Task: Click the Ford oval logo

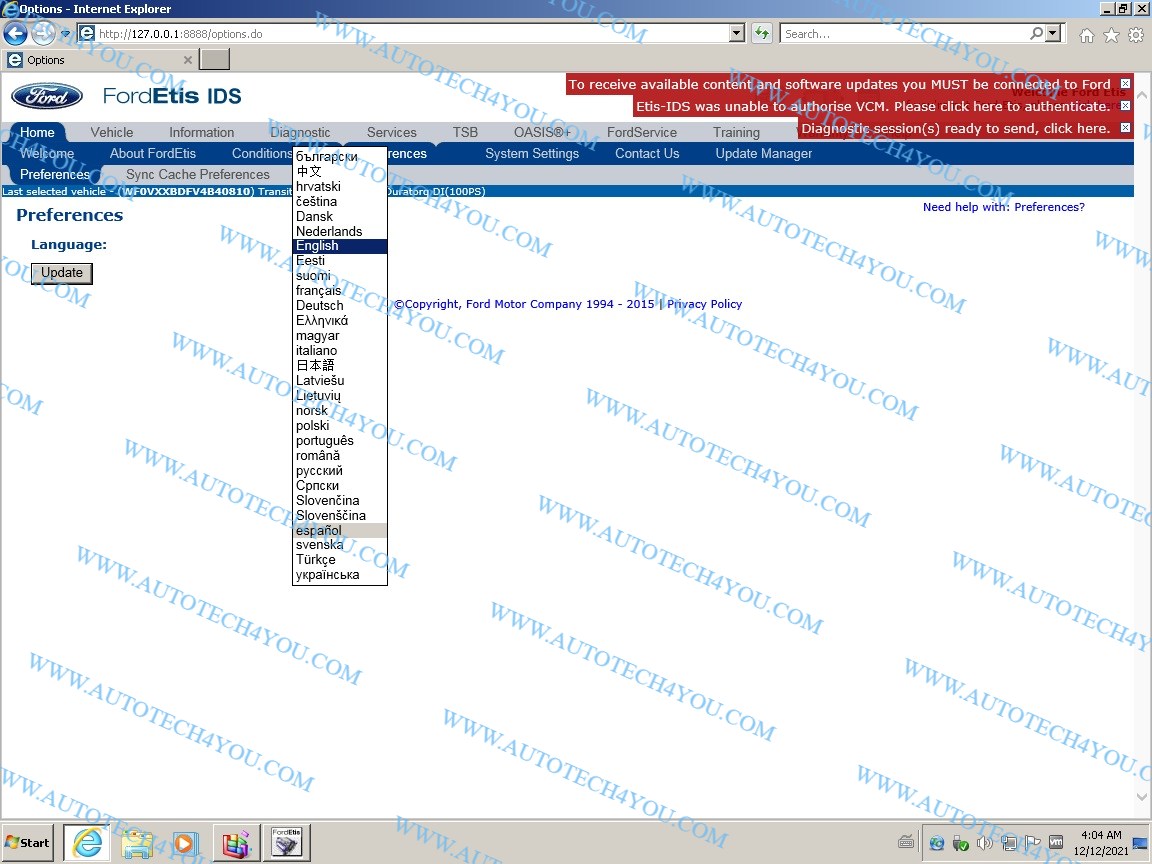Action: [x=47, y=96]
